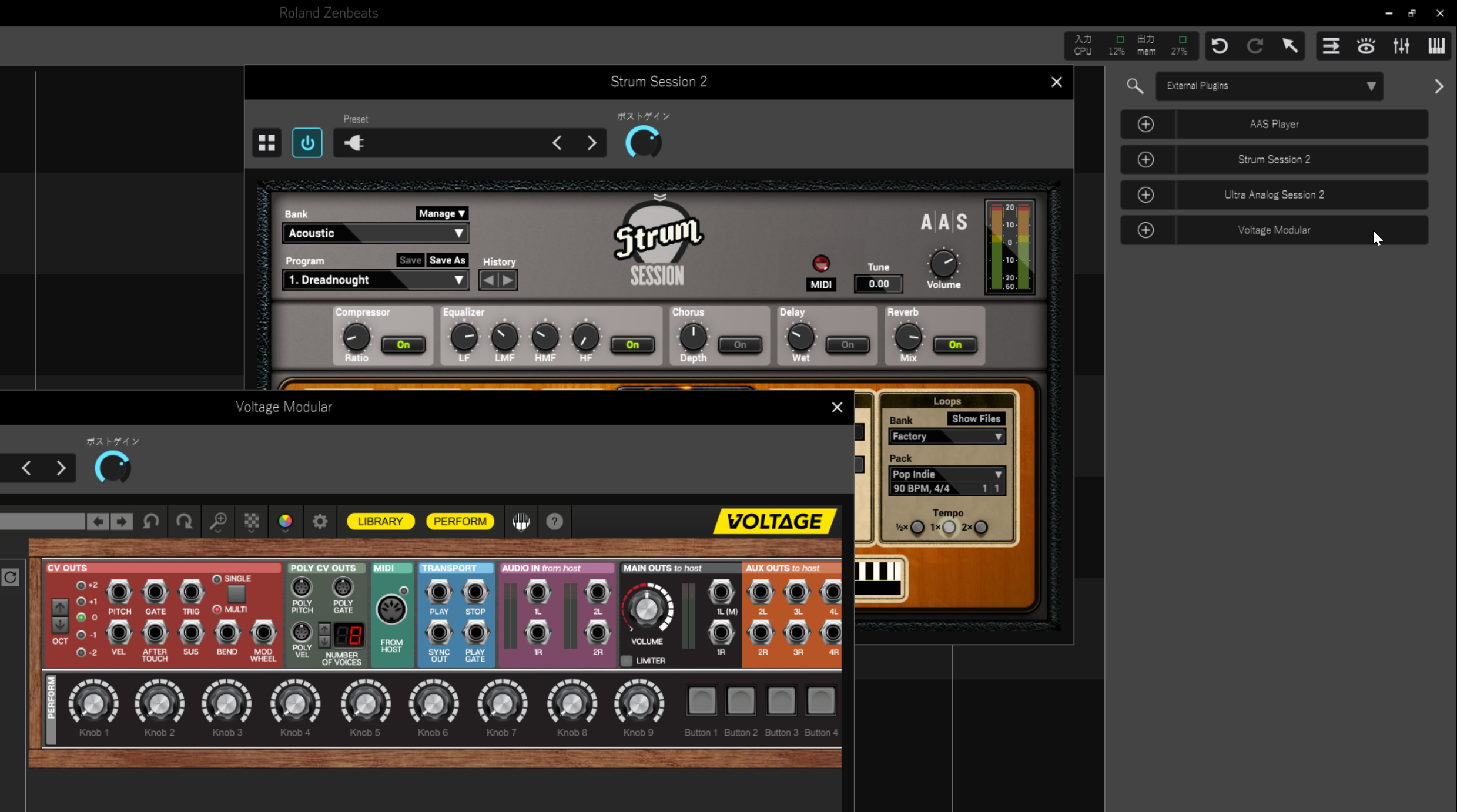Viewport: 1457px width, 812px height.
Task: Click the Tune value field
Action: [x=879, y=284]
